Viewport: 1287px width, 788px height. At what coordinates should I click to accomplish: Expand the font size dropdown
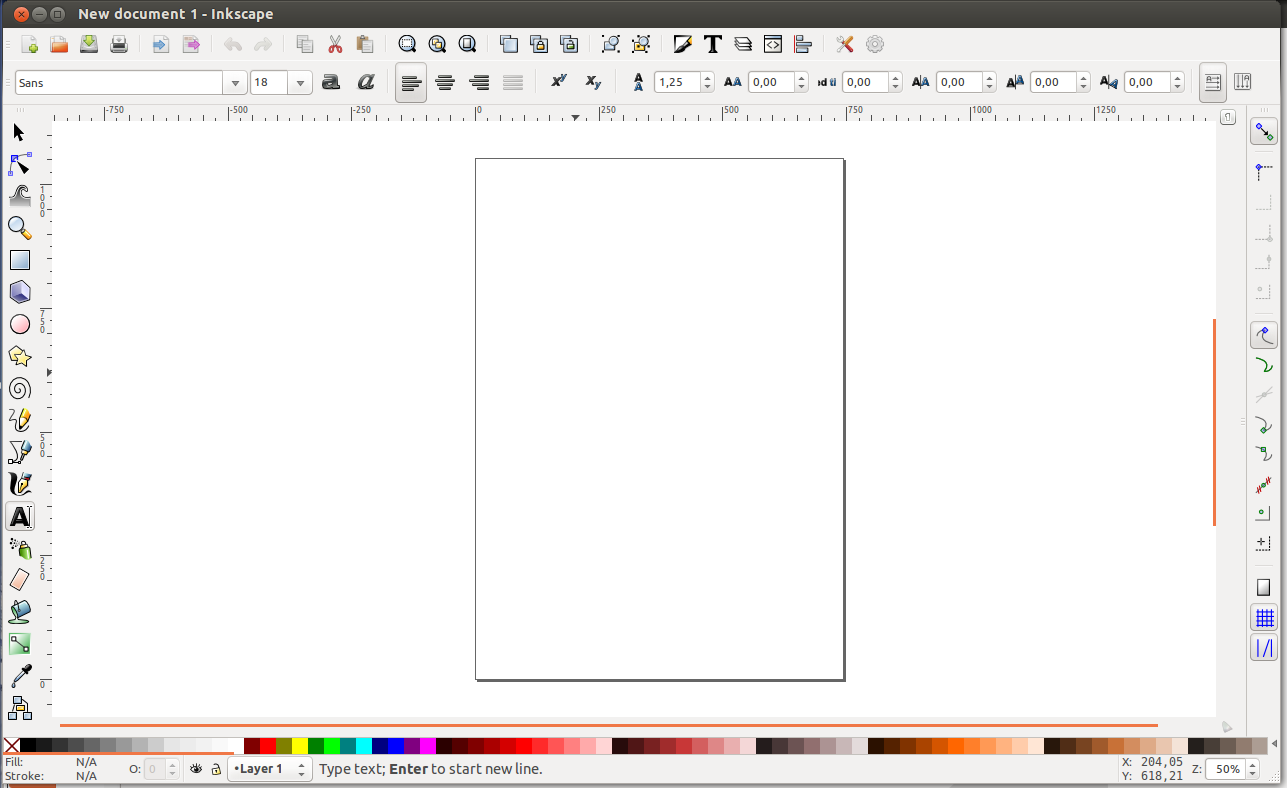tap(300, 83)
